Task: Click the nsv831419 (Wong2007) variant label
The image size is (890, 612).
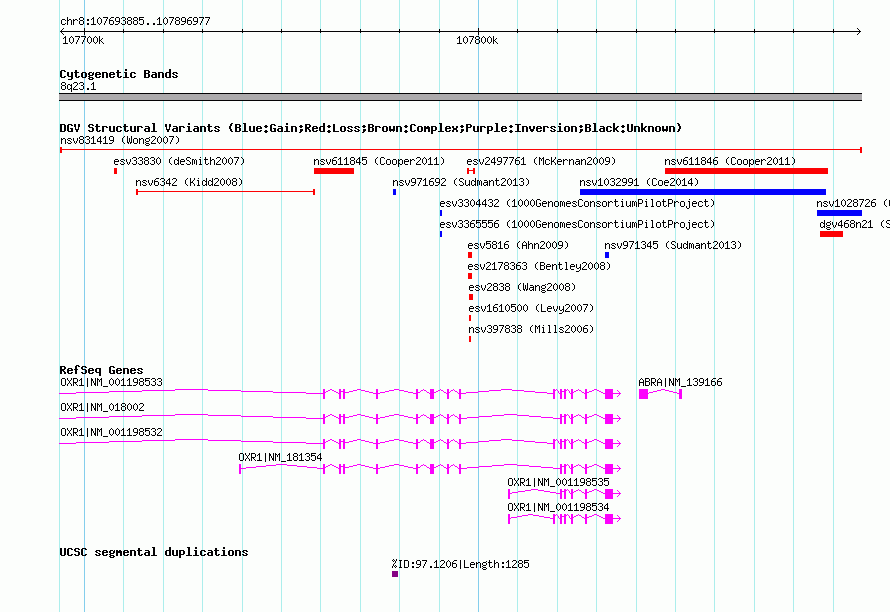Action: pyautogui.click(x=120, y=140)
